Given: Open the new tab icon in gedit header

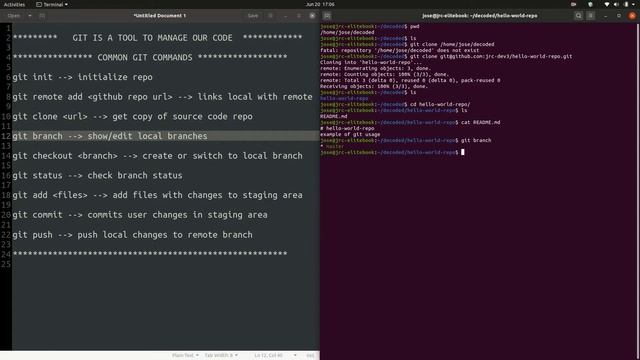Looking at the screenshot, I should tap(42, 16).
